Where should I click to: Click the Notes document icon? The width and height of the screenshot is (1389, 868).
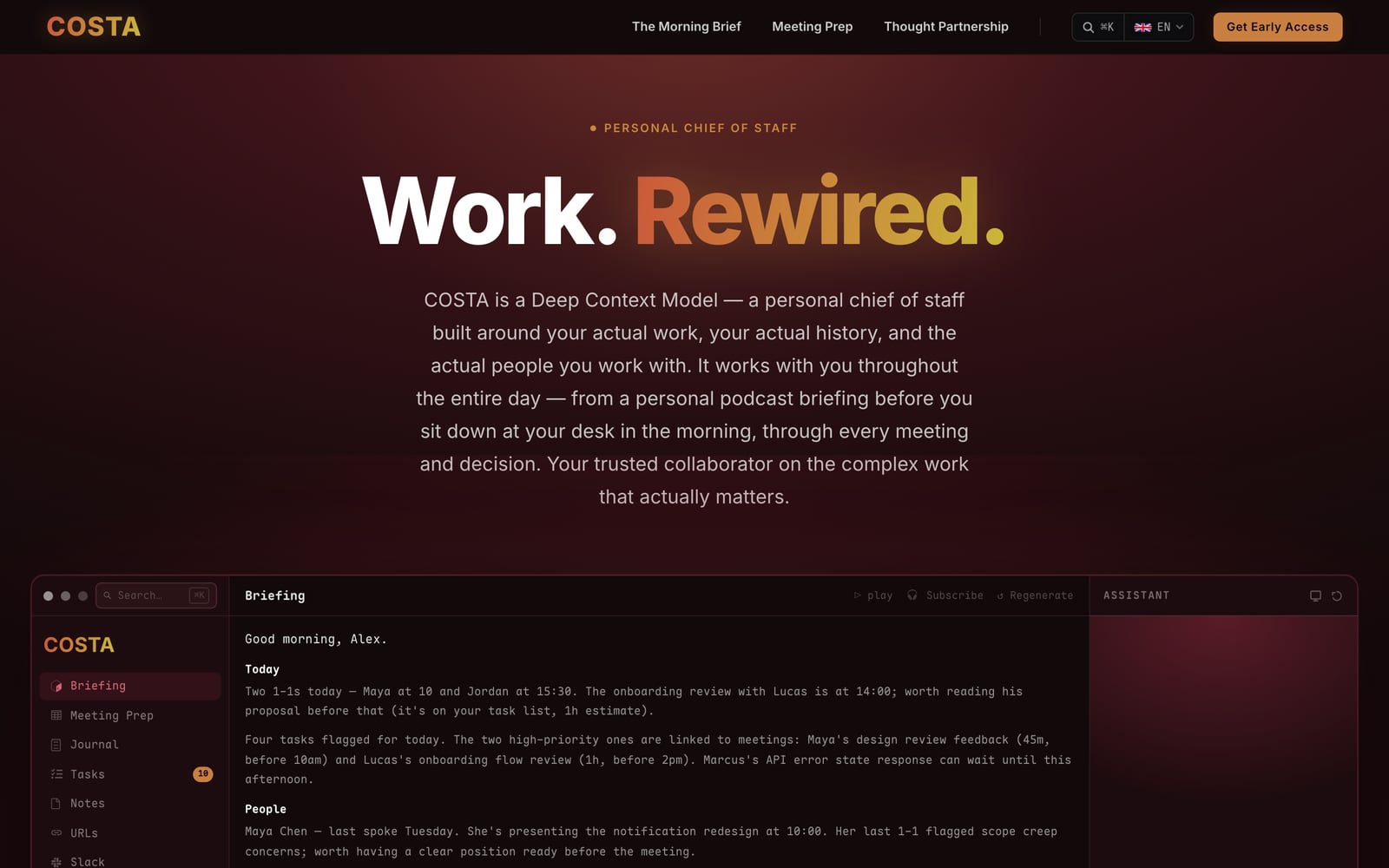pyautogui.click(x=56, y=804)
